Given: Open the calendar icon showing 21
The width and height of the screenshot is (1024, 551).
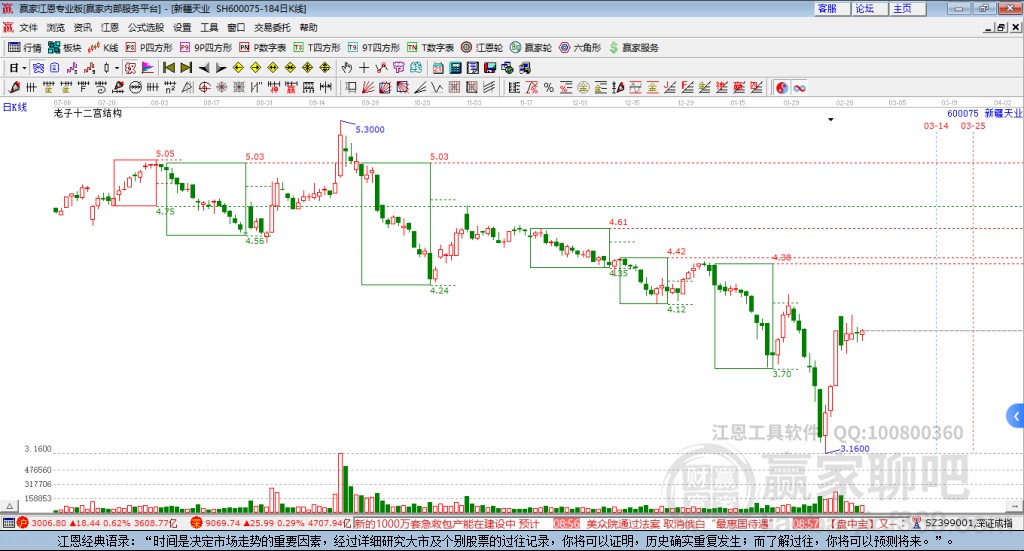Looking at the screenshot, I should 438,68.
